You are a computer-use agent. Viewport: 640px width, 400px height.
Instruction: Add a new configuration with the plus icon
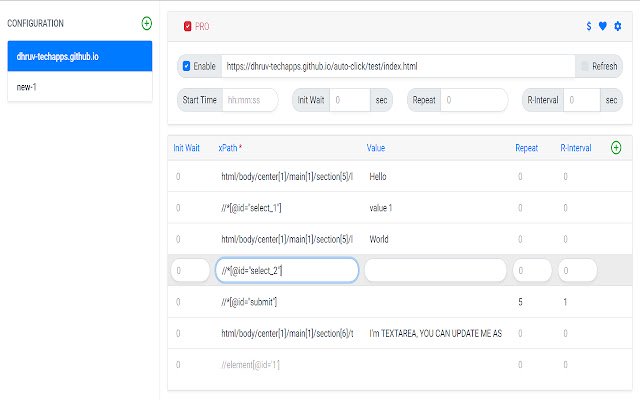pyautogui.click(x=147, y=23)
